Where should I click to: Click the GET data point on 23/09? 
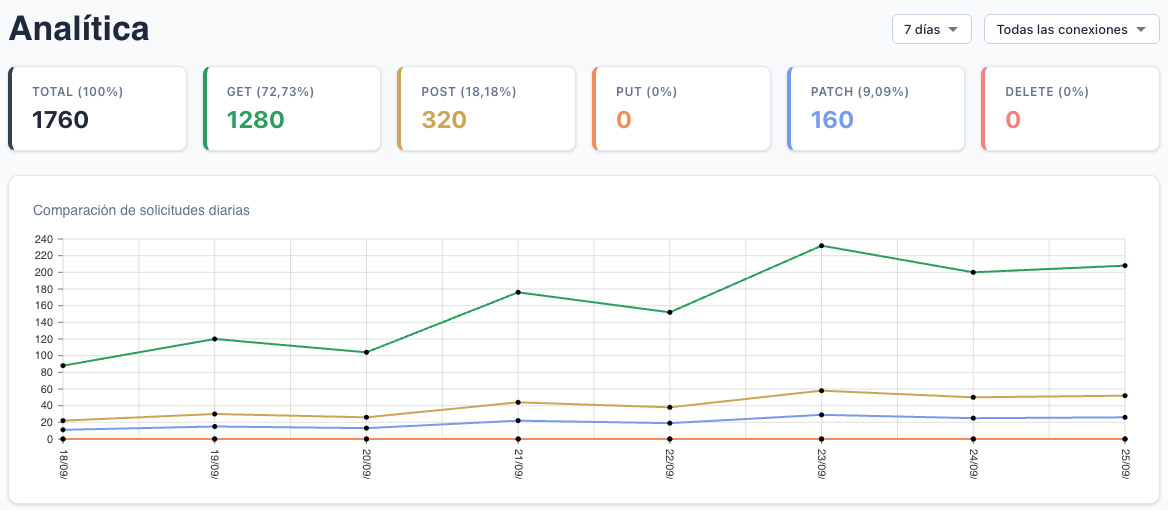click(821, 246)
